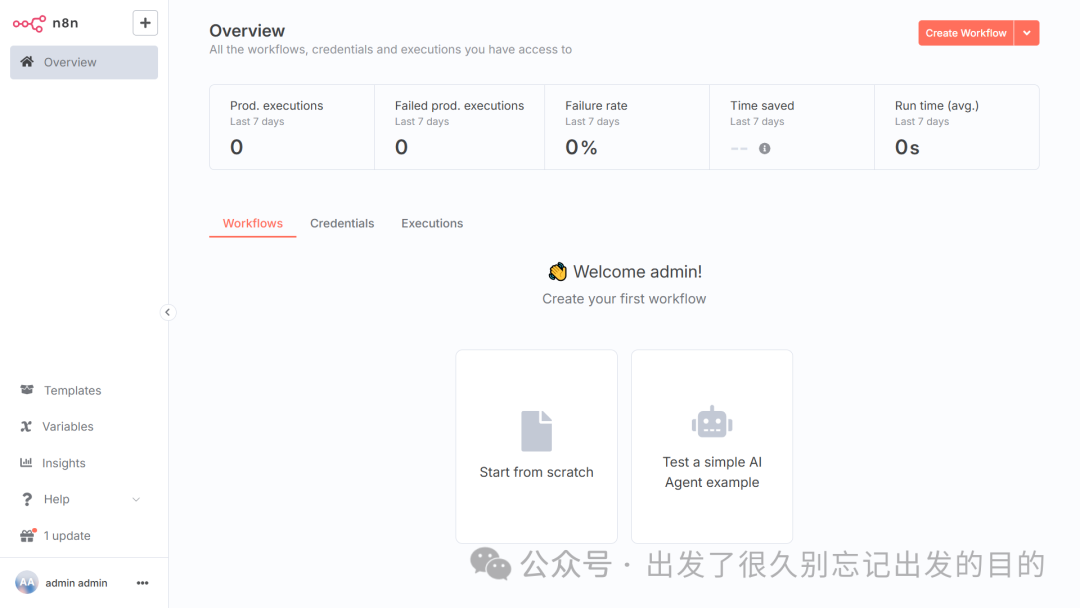Screen dimensions: 1080x608
Task: Click the robot icon on AI Agent card
Action: click(711, 421)
